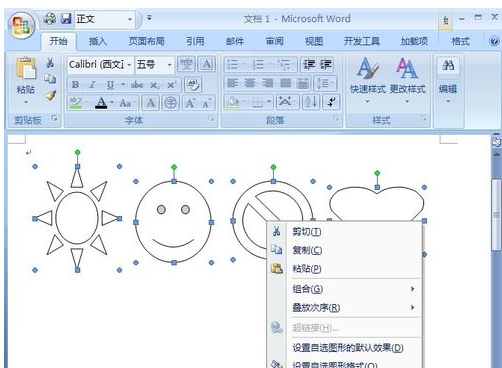Open the 加载项 ribbon tab
Screen dimensions: 502x368
pos(414,41)
